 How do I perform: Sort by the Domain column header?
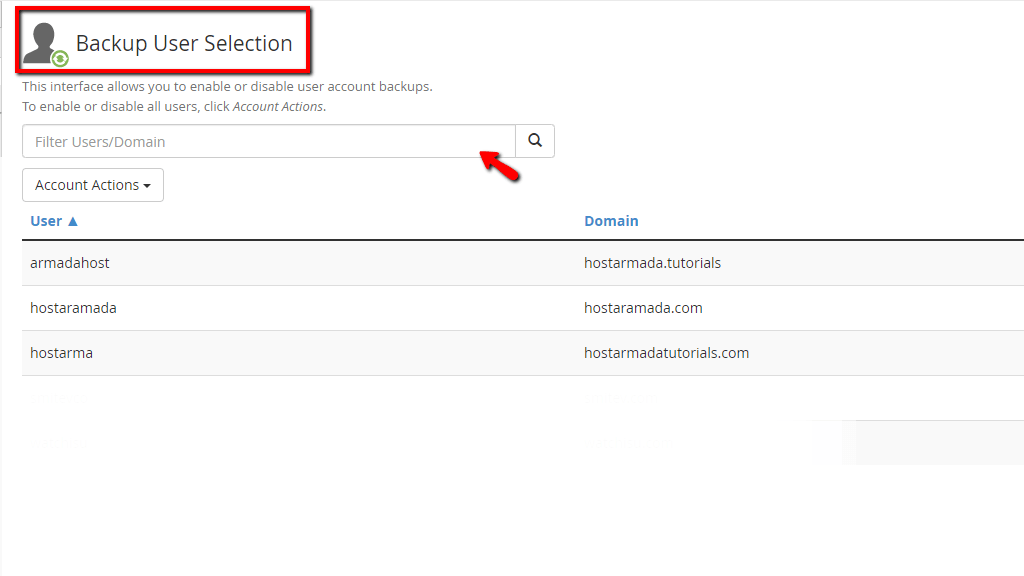pos(611,221)
